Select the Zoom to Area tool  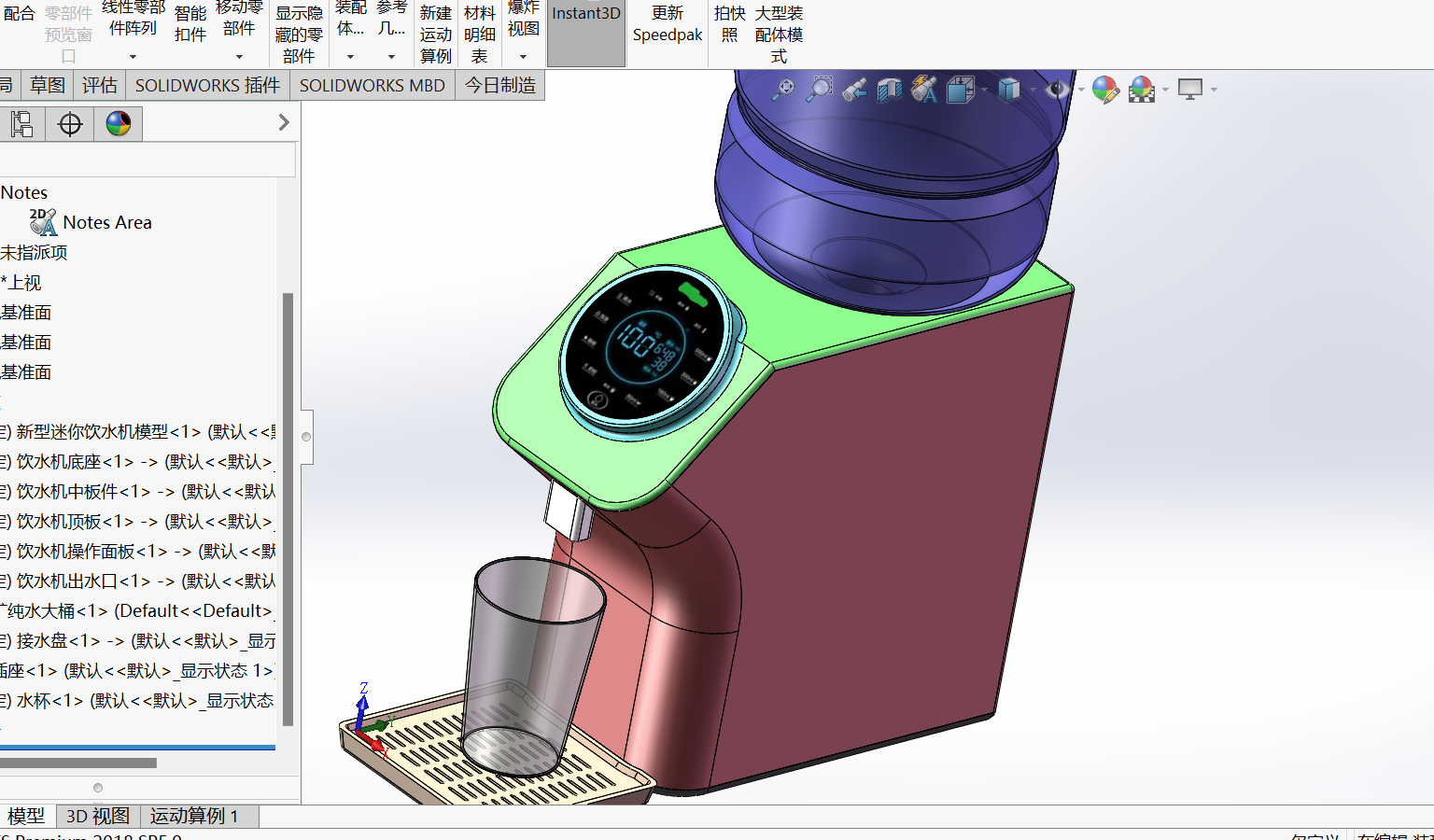[819, 89]
